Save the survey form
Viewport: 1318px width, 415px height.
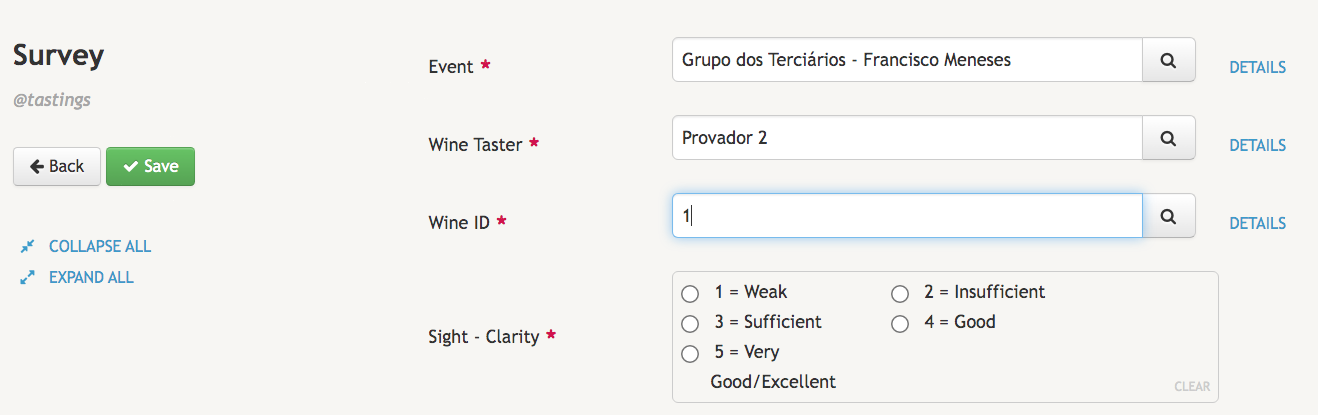(x=150, y=167)
